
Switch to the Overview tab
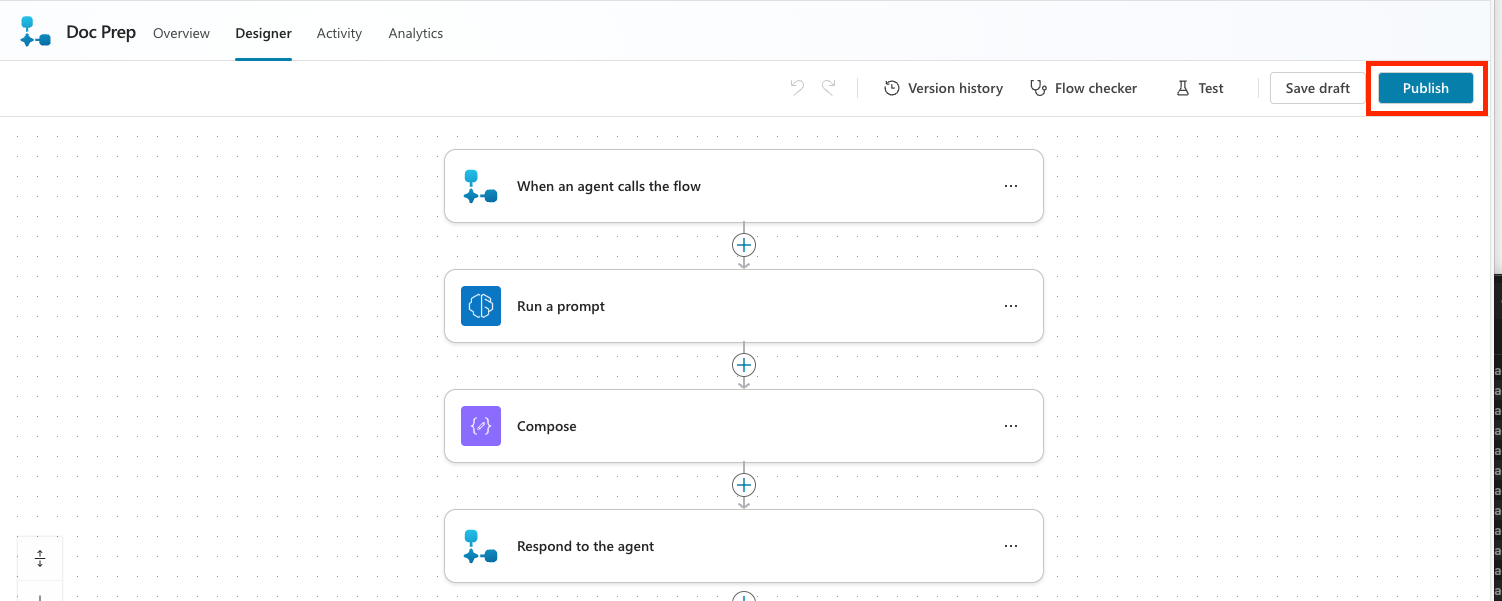[181, 33]
